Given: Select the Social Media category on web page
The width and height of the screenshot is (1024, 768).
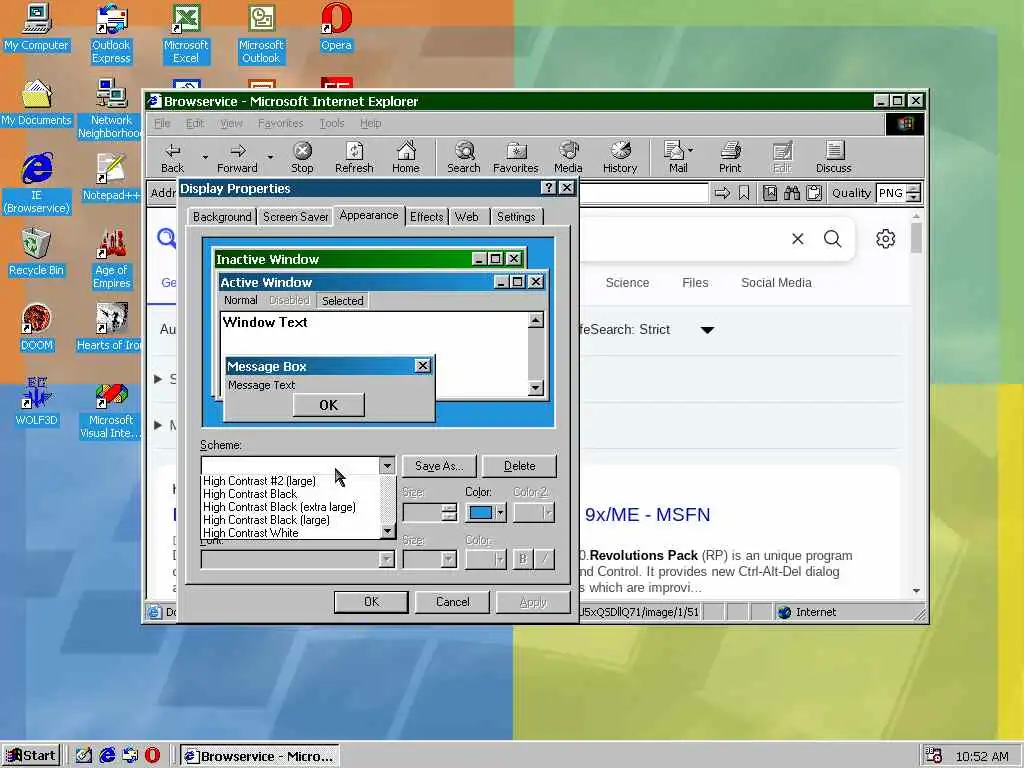Looking at the screenshot, I should coord(776,283).
